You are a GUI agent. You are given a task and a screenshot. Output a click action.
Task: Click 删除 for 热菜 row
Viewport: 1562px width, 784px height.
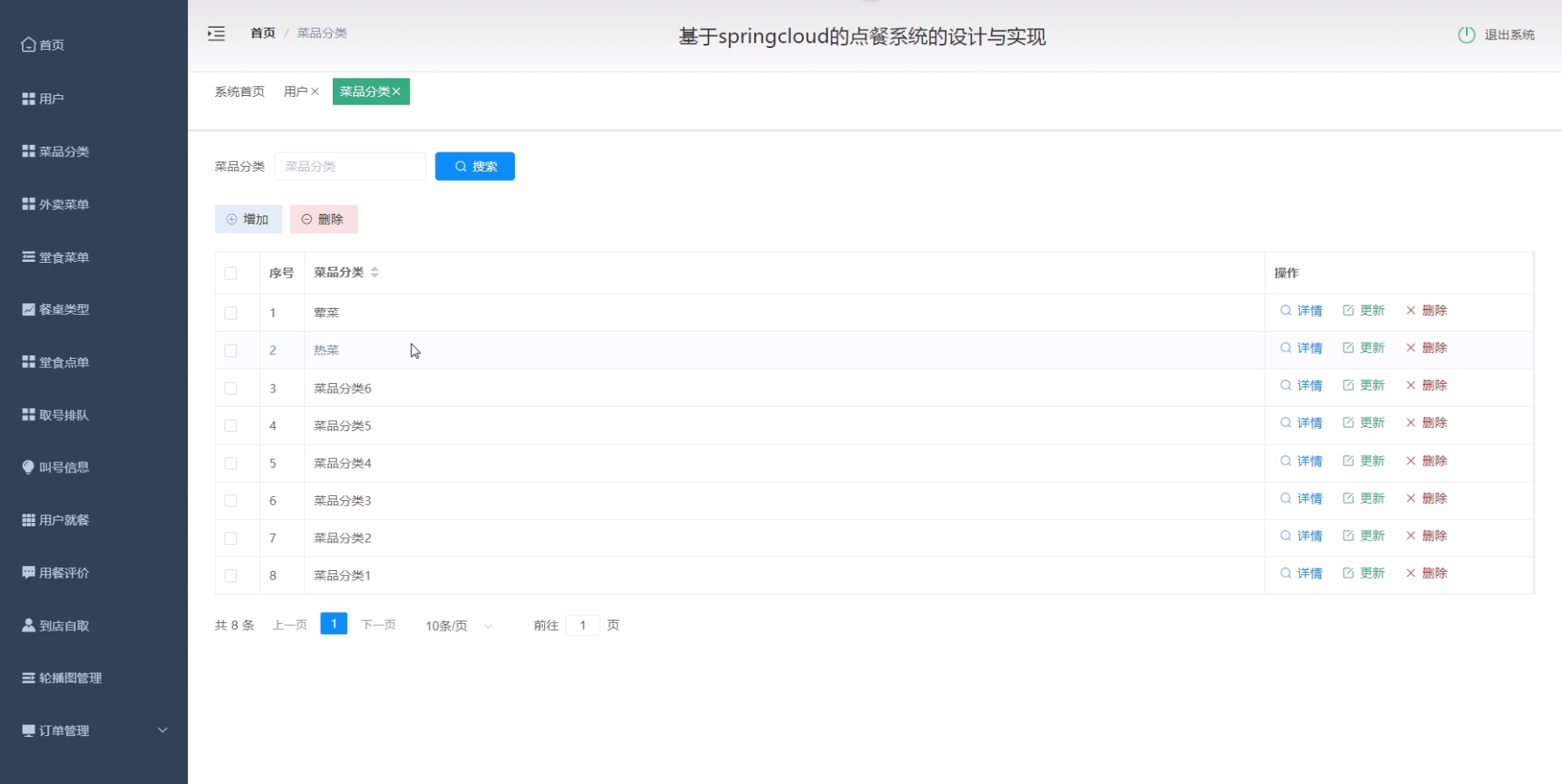[x=1426, y=348]
